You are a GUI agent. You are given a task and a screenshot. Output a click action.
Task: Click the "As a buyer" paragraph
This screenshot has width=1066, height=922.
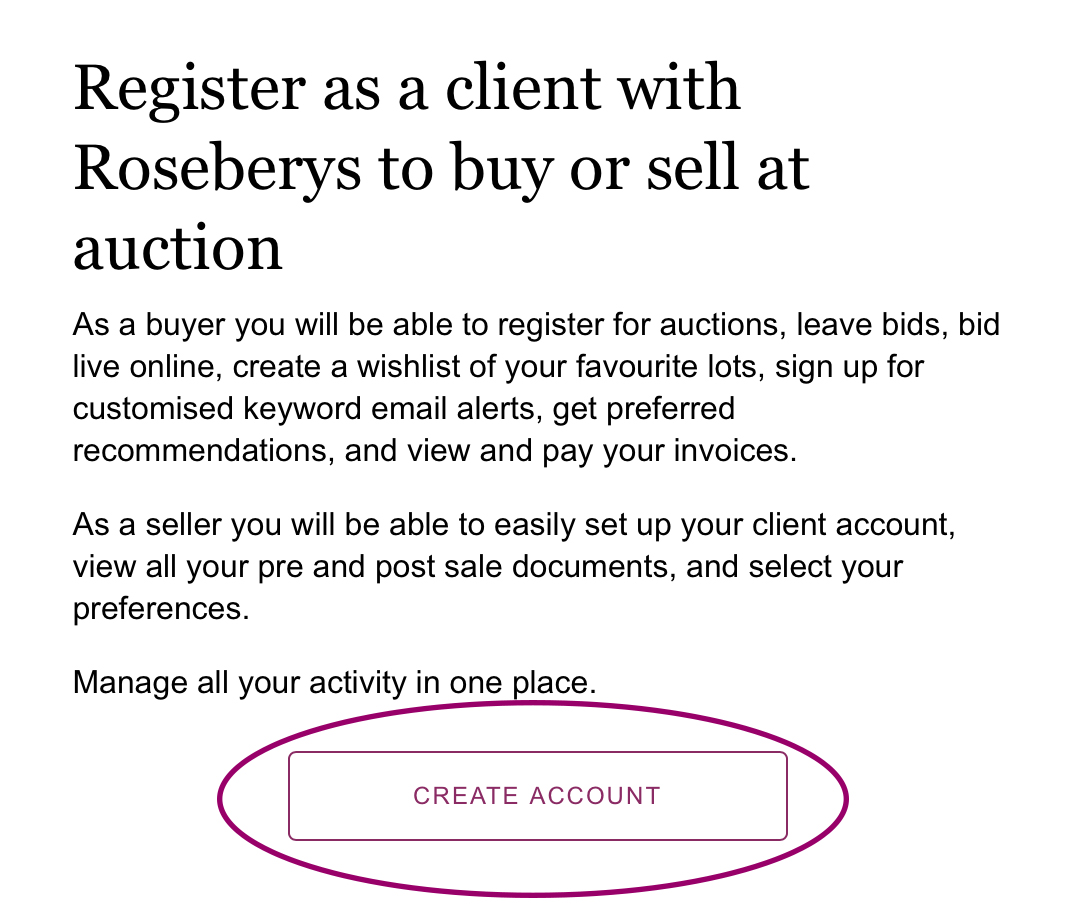536,387
